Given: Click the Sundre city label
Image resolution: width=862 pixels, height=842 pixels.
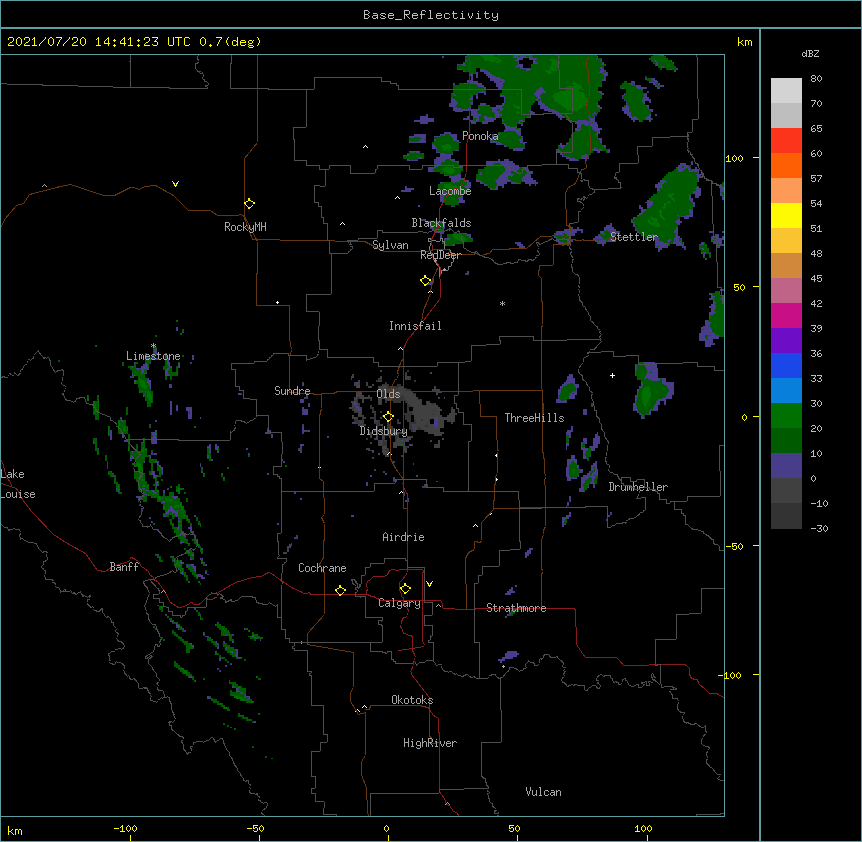Looking at the screenshot, I should [292, 391].
